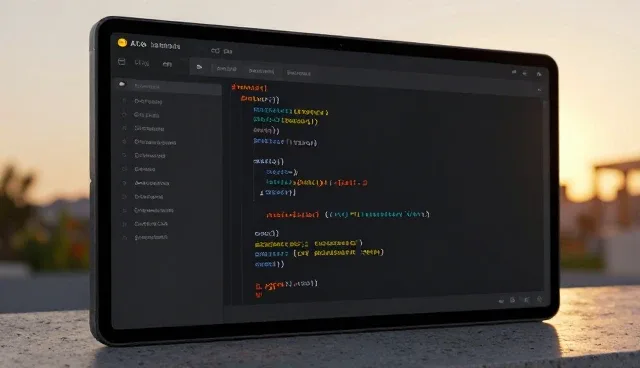Viewport: 640px width, 368px height.
Task: Click the leftmost icon in the top-right toolbar
Action: point(514,72)
